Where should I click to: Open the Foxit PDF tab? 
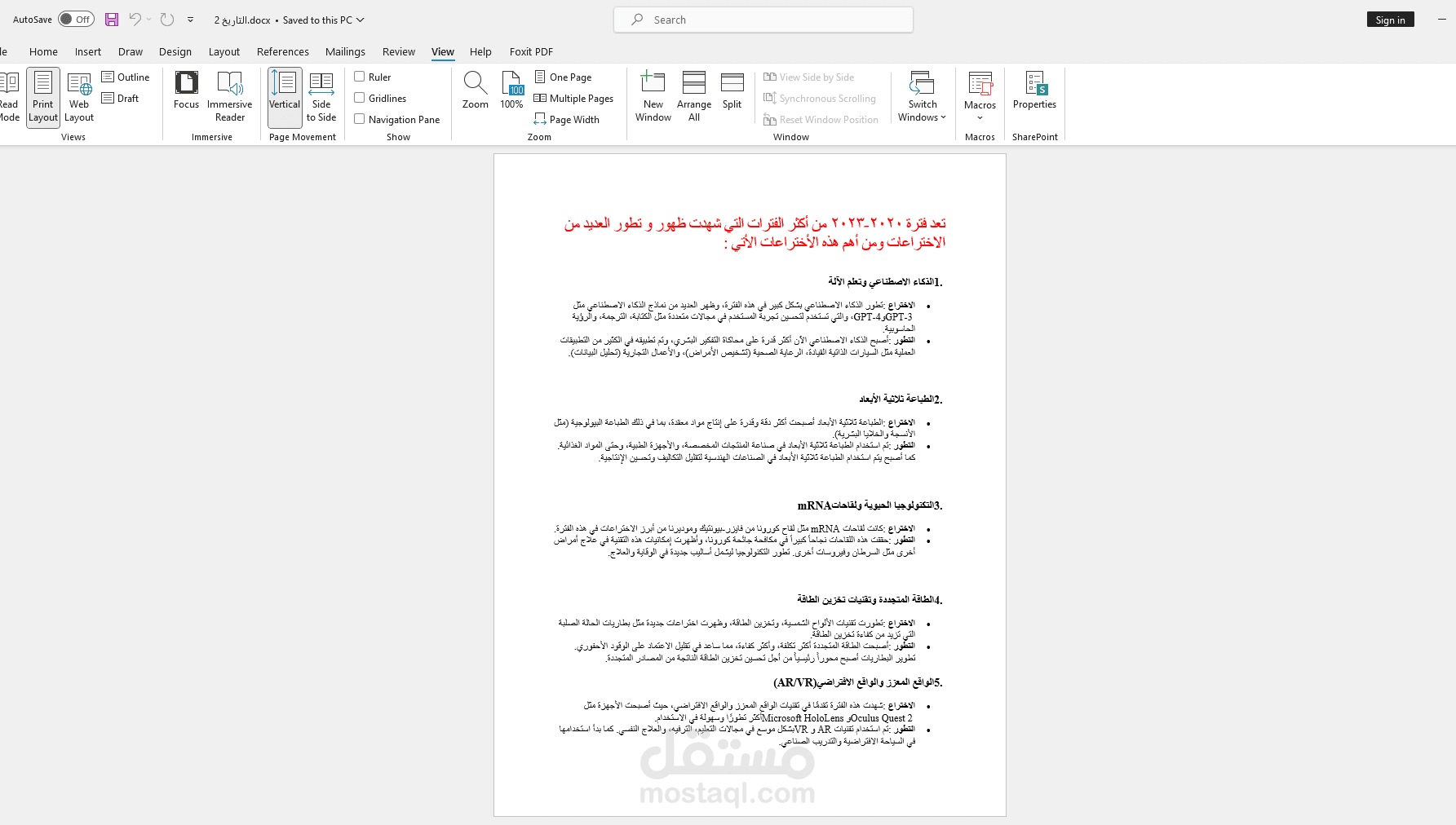click(x=531, y=51)
